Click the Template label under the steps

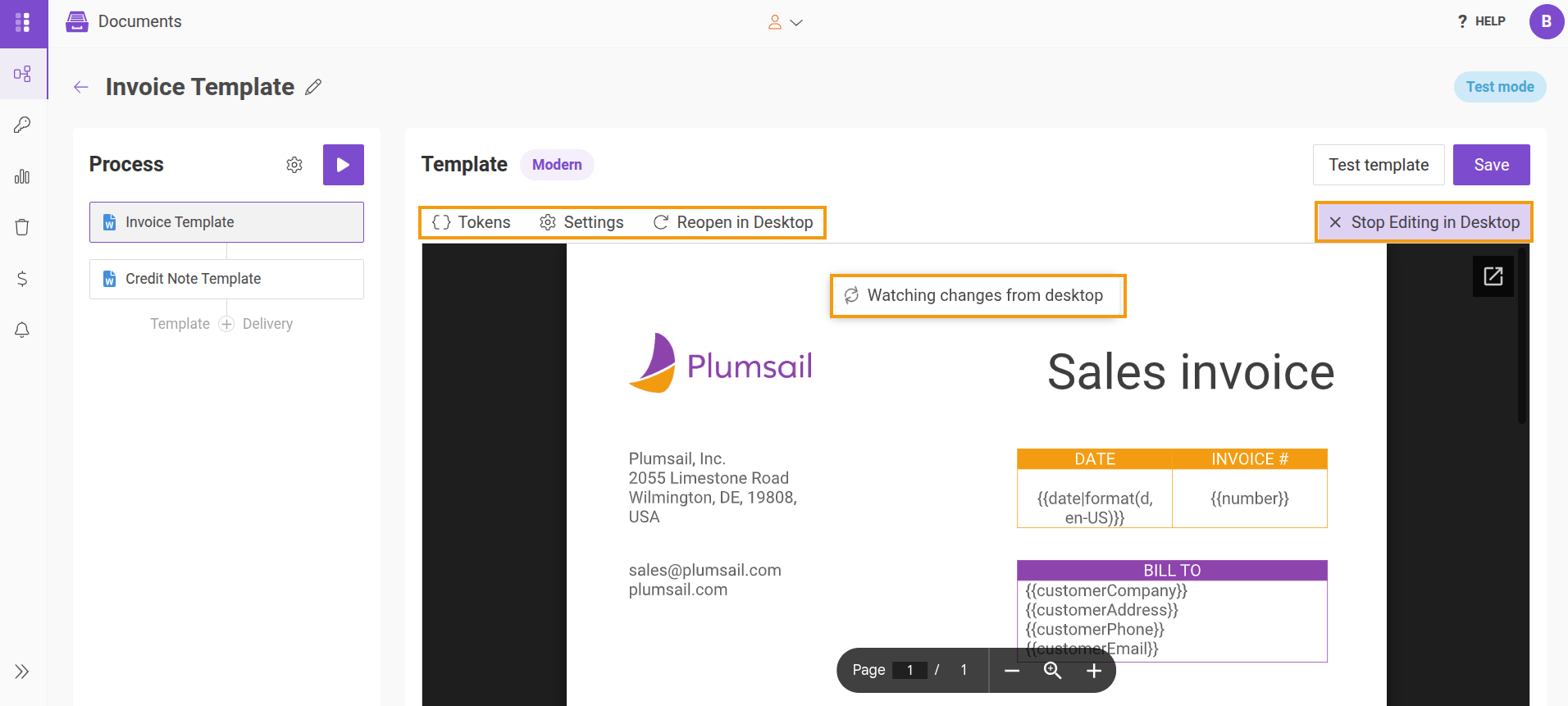[x=180, y=324]
